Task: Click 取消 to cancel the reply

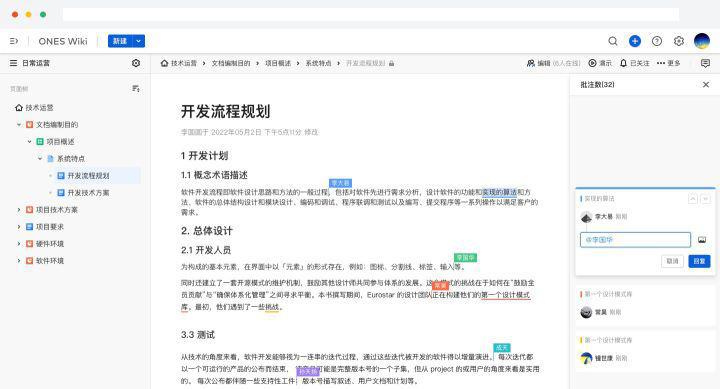Action: [672, 261]
